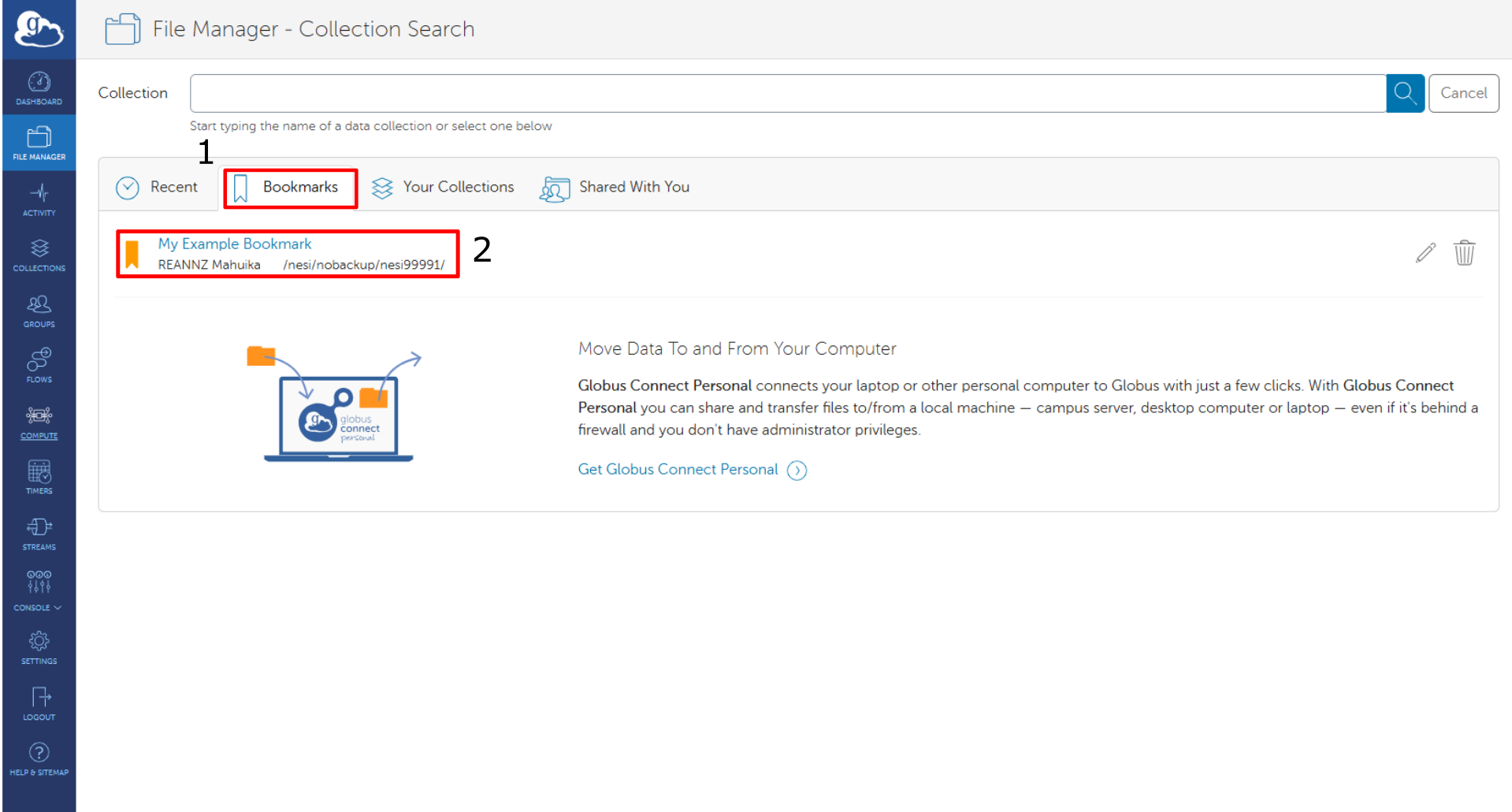1512x812 pixels.
Task: Focus the Collection search input field
Action: pos(788,93)
